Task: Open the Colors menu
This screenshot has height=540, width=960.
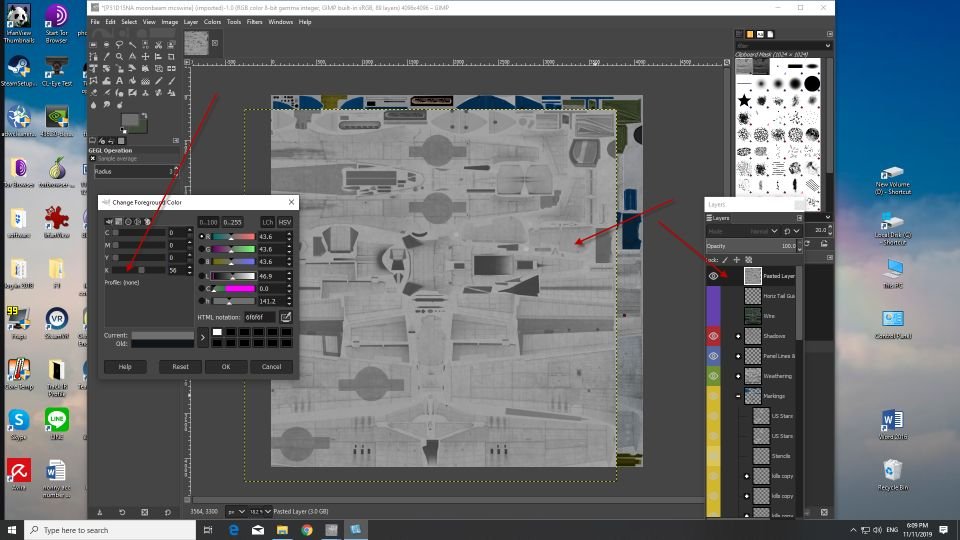Action: [x=212, y=22]
